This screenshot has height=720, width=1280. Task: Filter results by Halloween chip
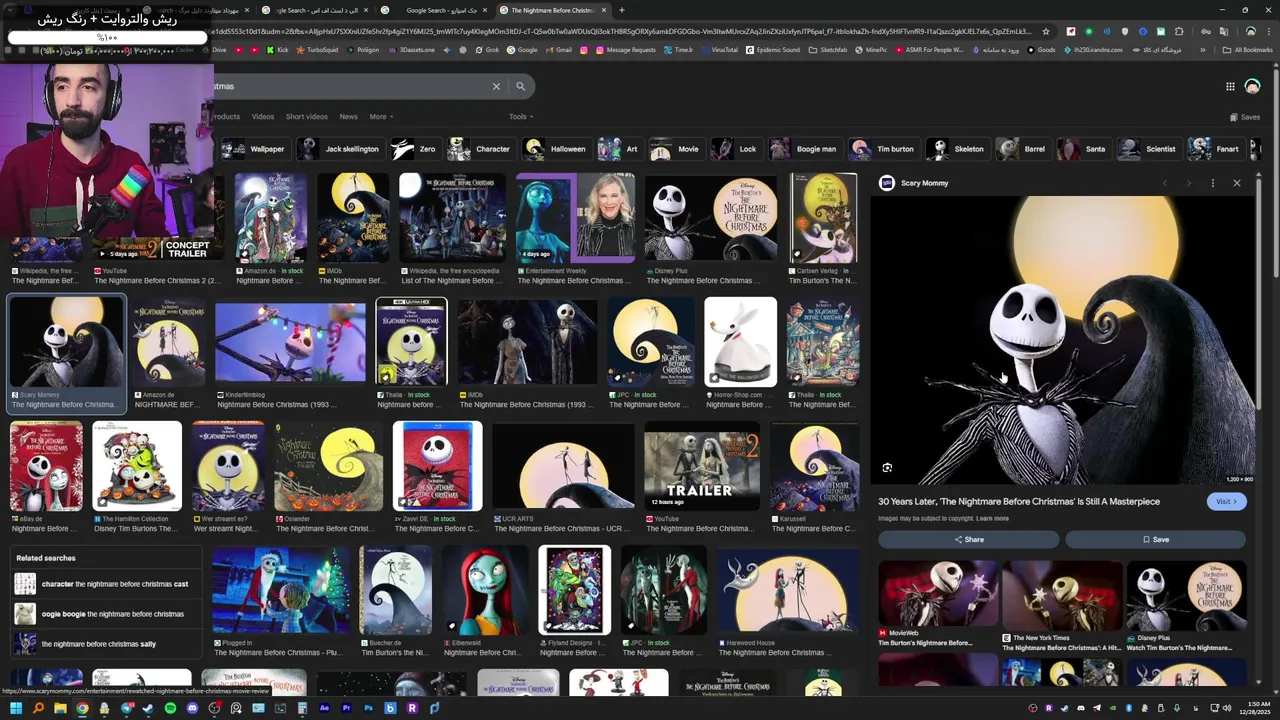(x=556, y=149)
